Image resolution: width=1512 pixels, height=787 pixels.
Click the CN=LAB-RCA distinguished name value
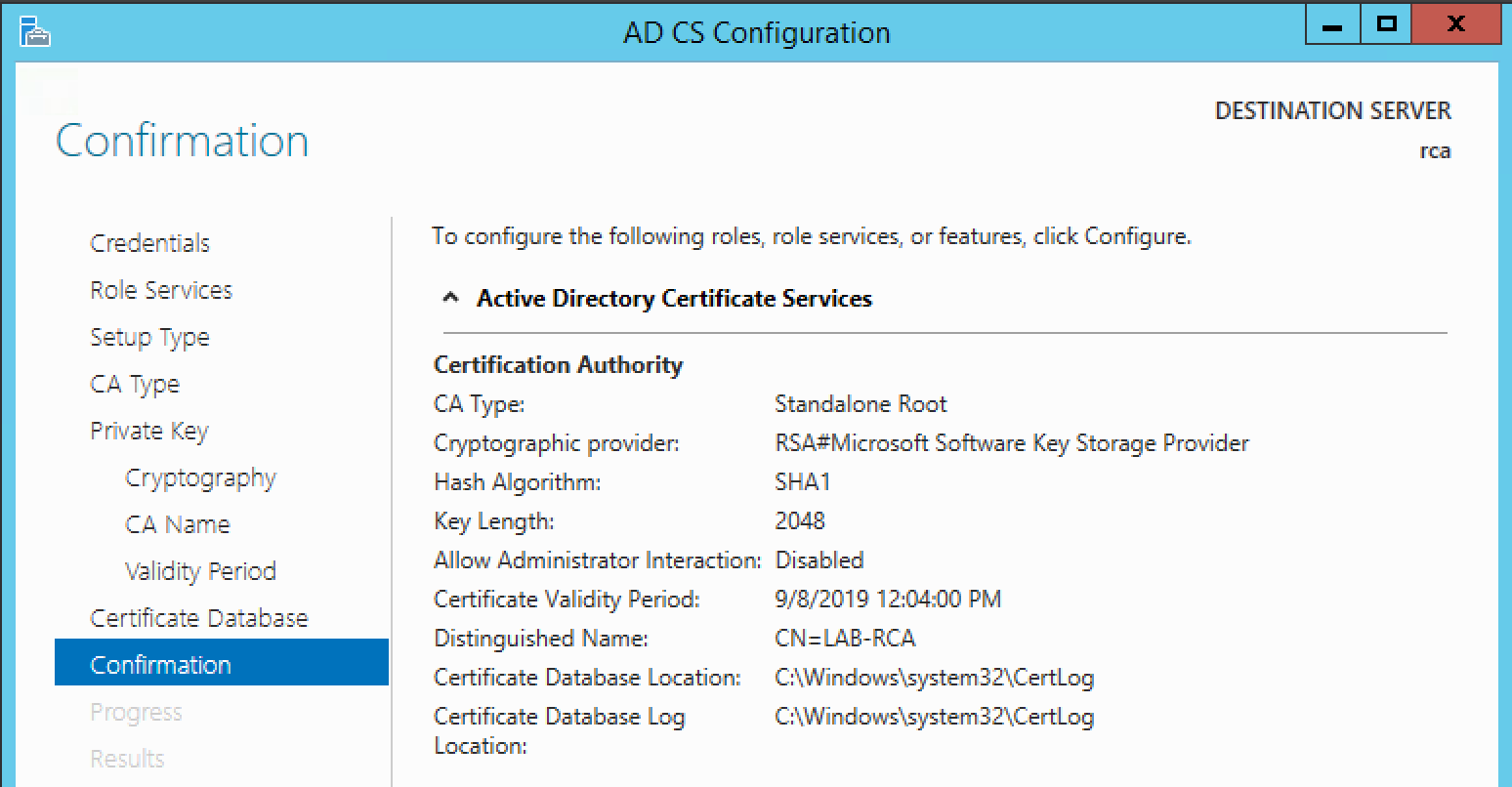pos(845,639)
